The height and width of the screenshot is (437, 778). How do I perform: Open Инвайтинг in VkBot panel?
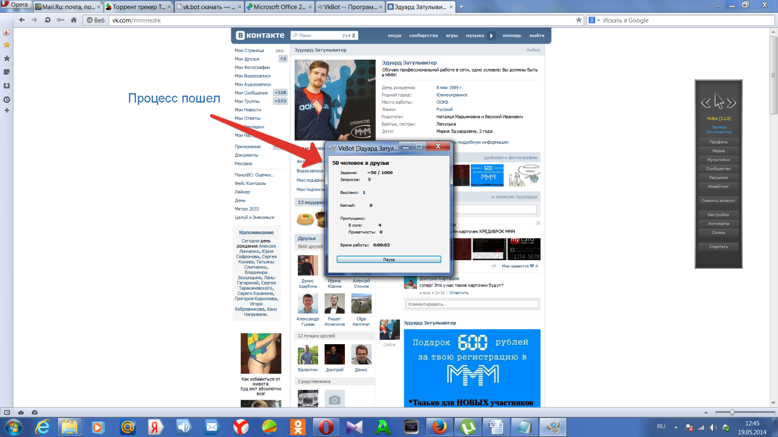[x=718, y=187]
